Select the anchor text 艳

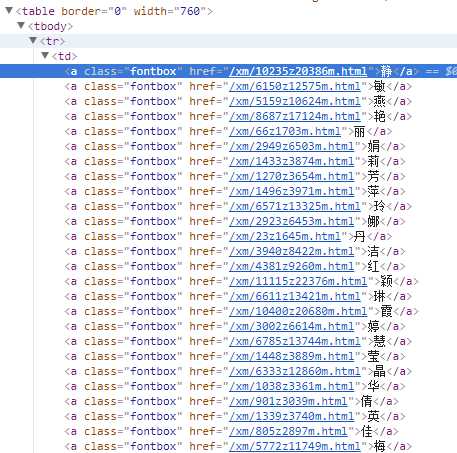pos(380,116)
